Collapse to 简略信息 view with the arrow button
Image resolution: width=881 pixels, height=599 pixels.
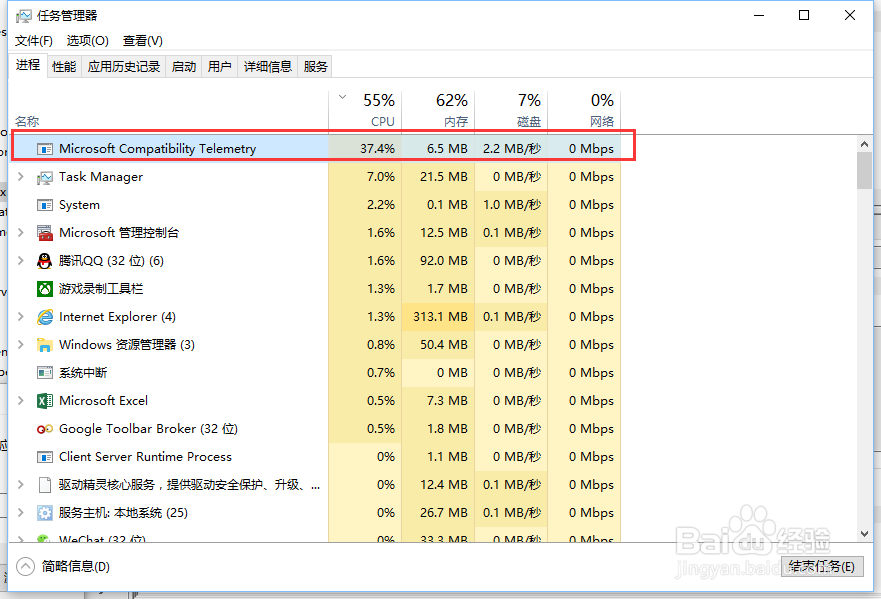pyautogui.click(x=25, y=566)
